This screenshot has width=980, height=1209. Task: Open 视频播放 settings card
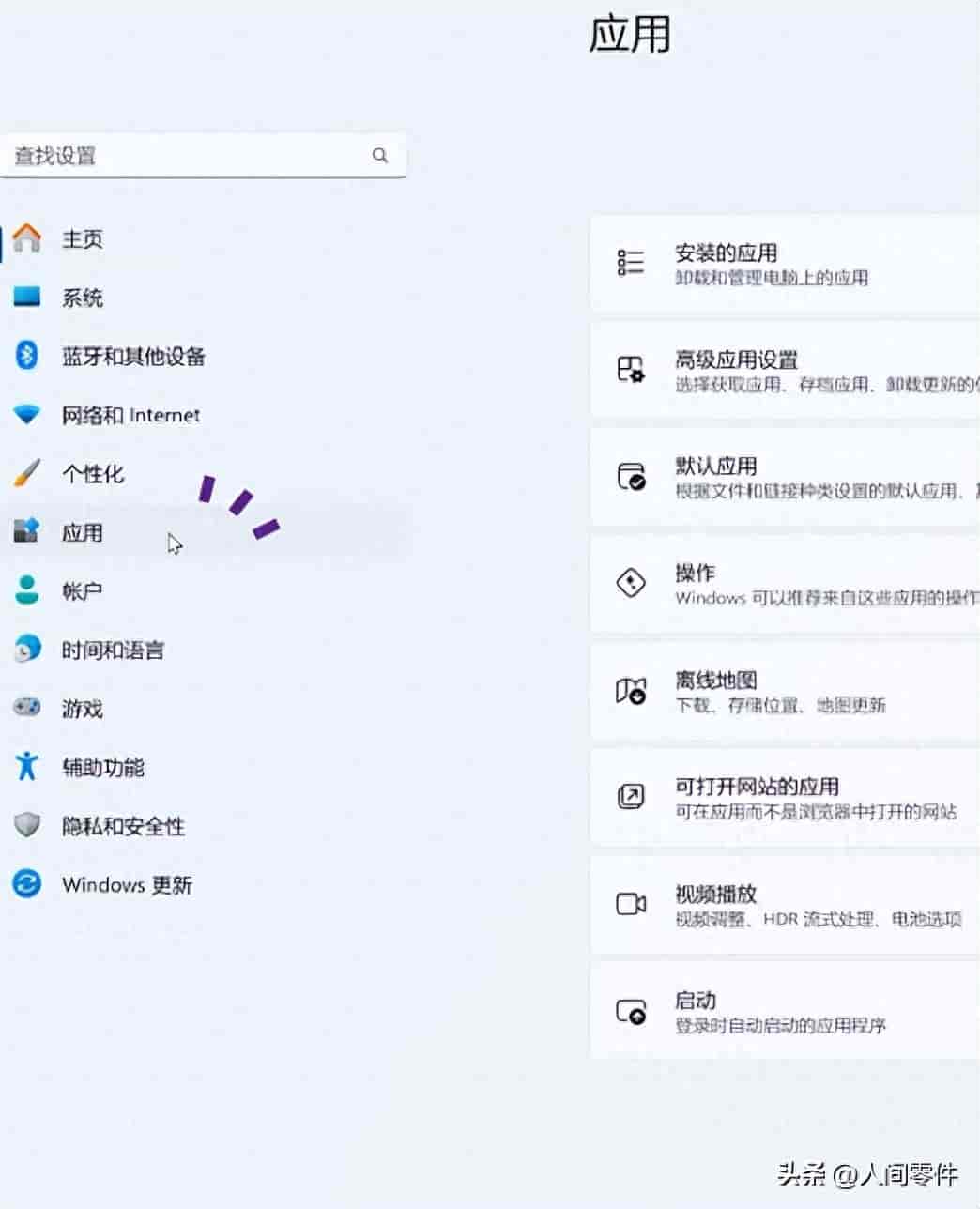point(785,905)
